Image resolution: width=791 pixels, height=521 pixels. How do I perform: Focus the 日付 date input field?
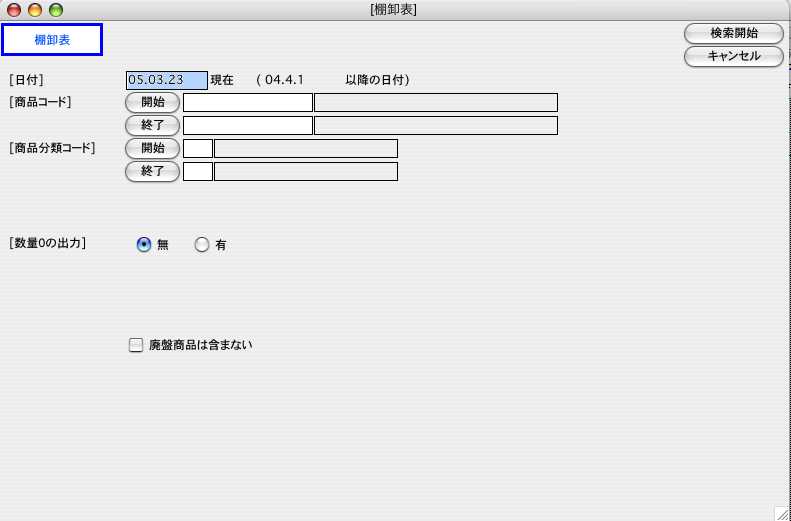tap(166, 80)
